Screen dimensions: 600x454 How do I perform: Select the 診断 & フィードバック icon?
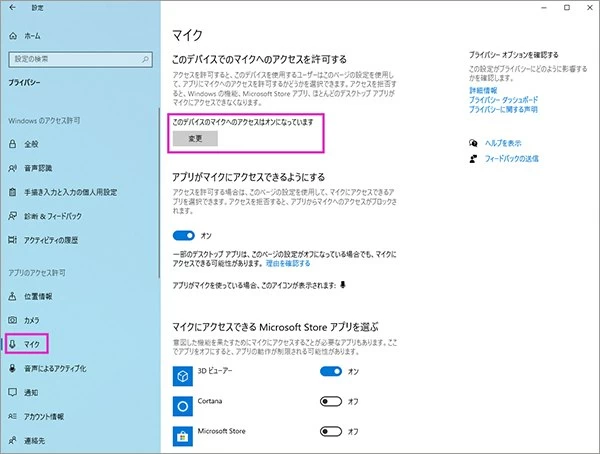pyautogui.click(x=13, y=216)
